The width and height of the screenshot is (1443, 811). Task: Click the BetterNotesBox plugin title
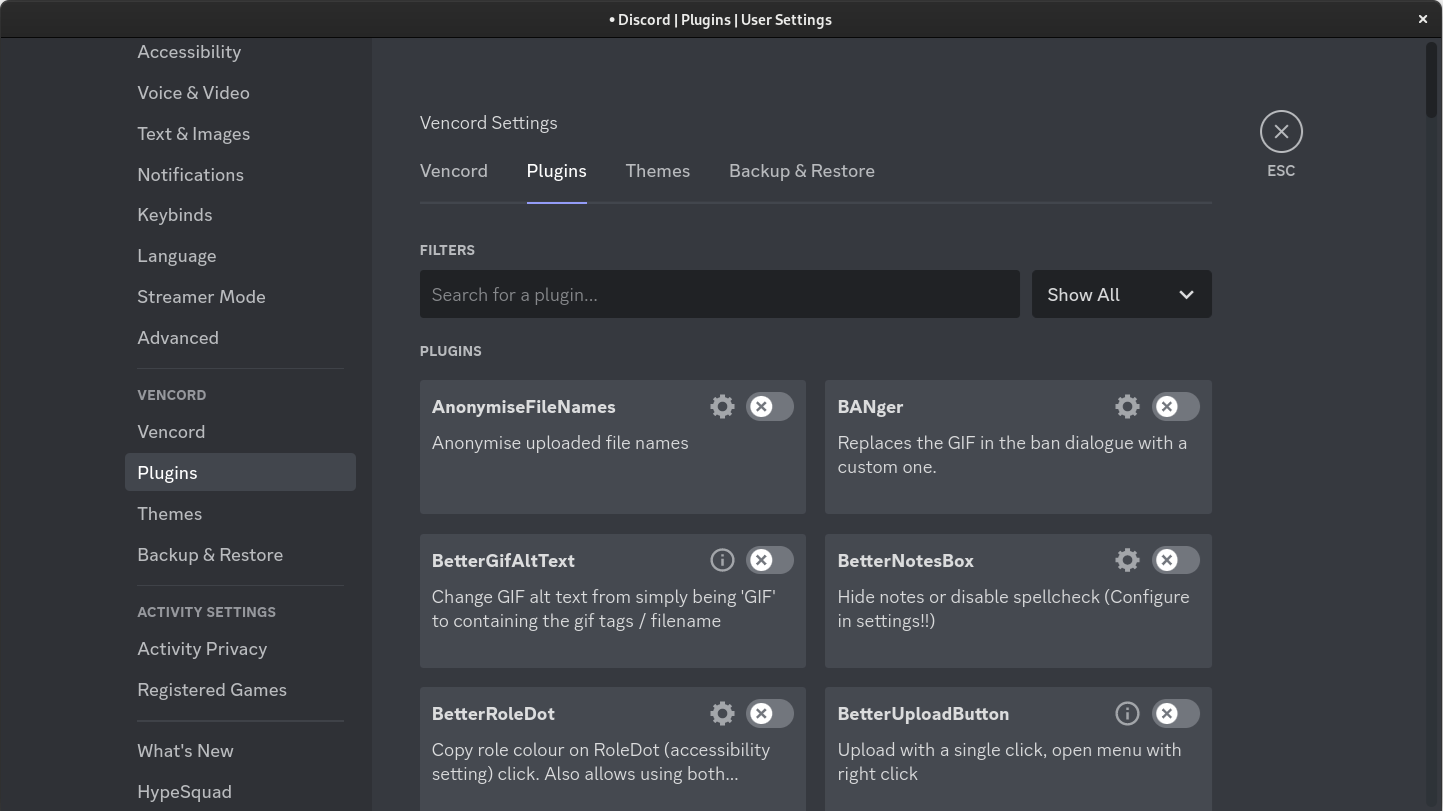[x=906, y=561]
